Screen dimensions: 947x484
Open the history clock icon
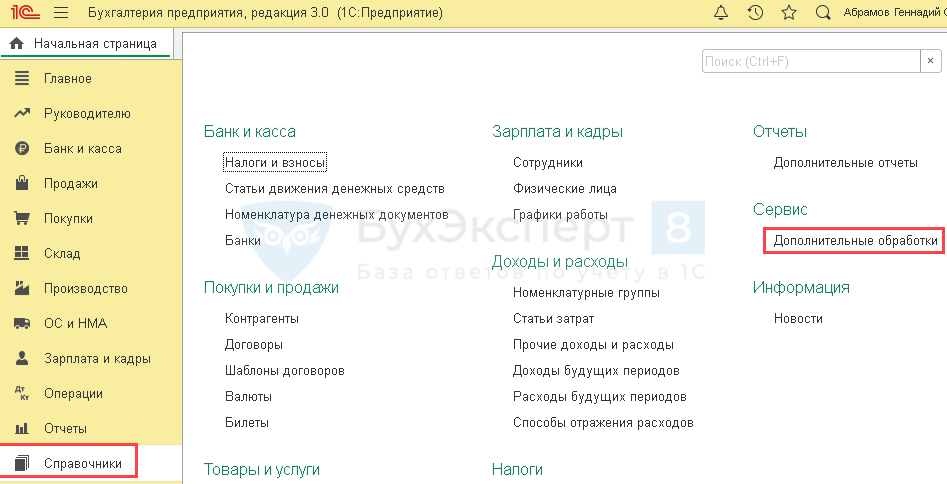click(x=756, y=13)
